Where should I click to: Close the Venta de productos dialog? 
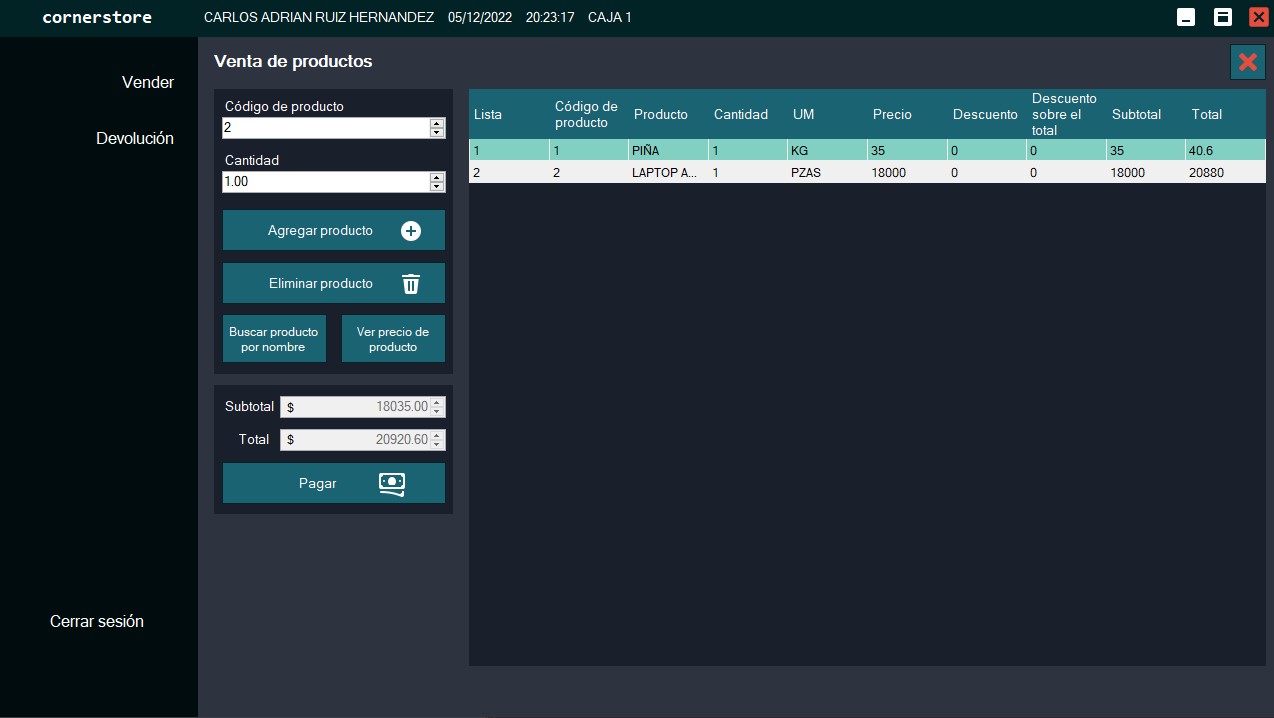[1247, 61]
